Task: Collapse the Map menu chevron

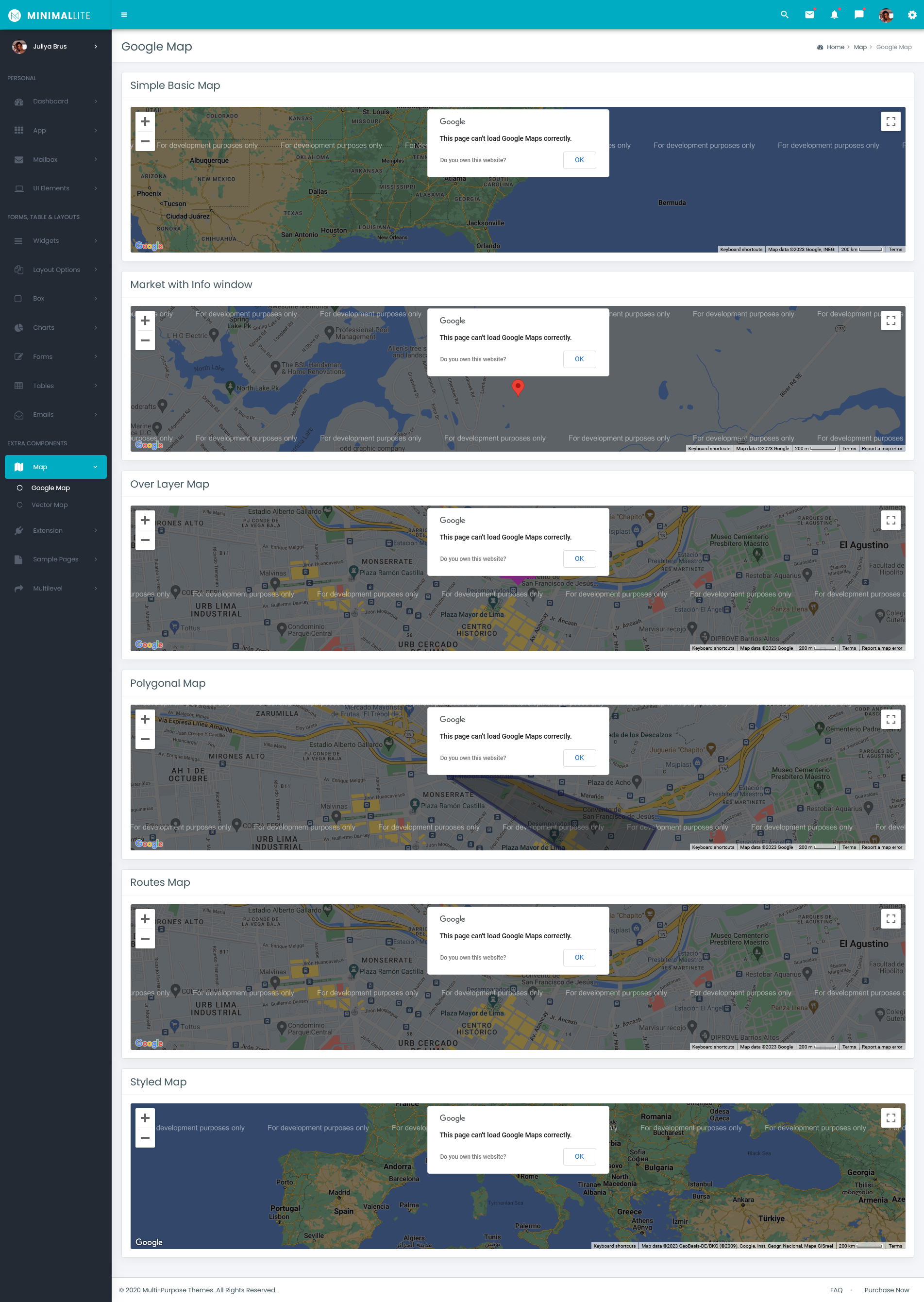Action: pos(96,467)
